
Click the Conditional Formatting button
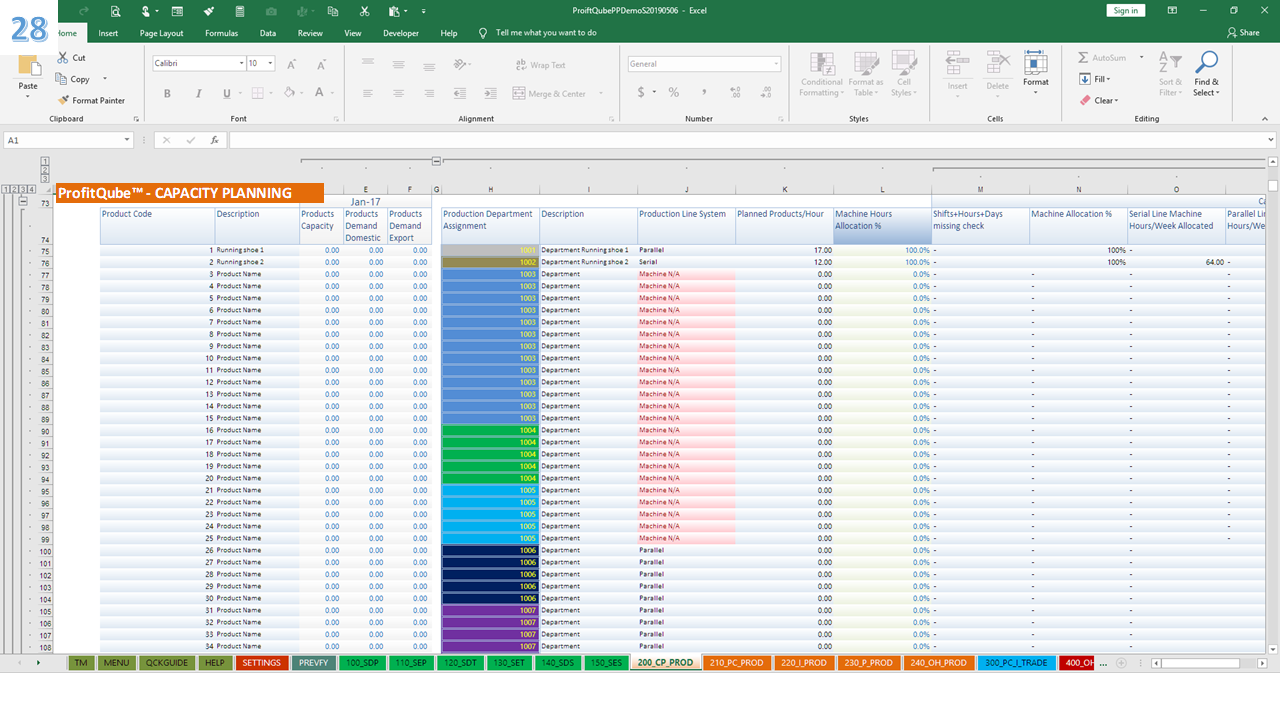coord(821,75)
